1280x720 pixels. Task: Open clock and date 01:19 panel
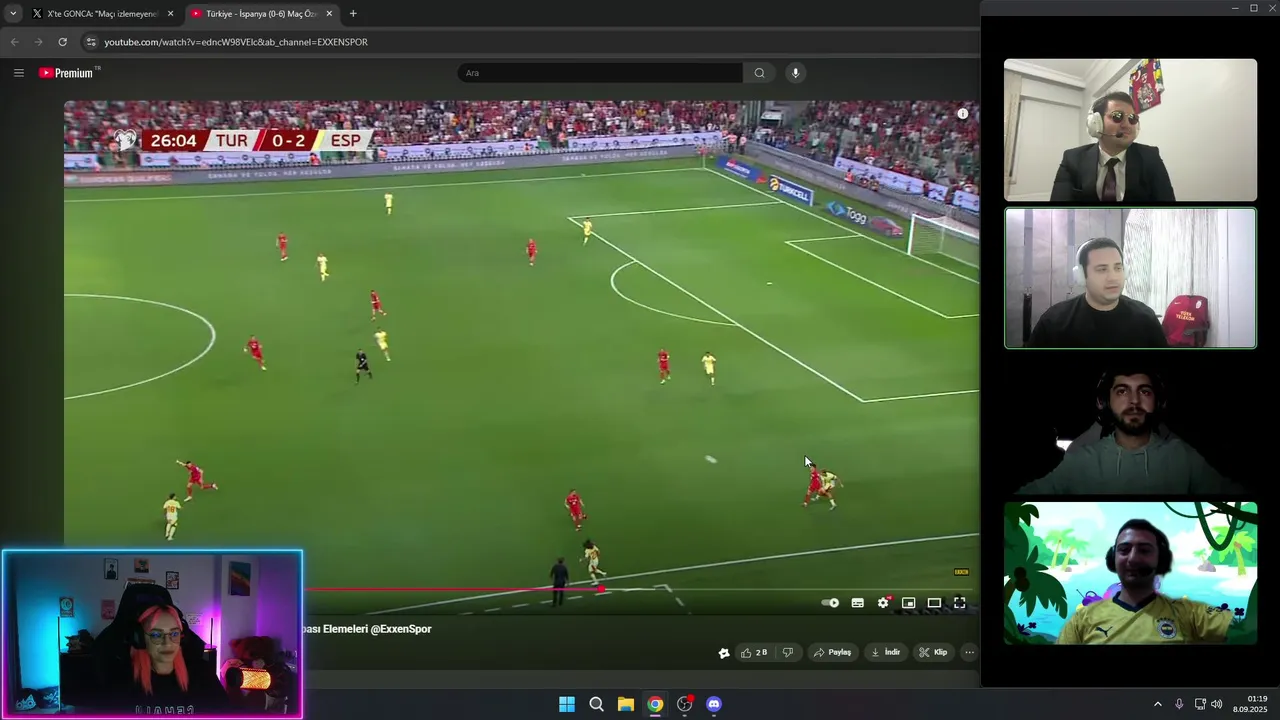(x=1250, y=704)
